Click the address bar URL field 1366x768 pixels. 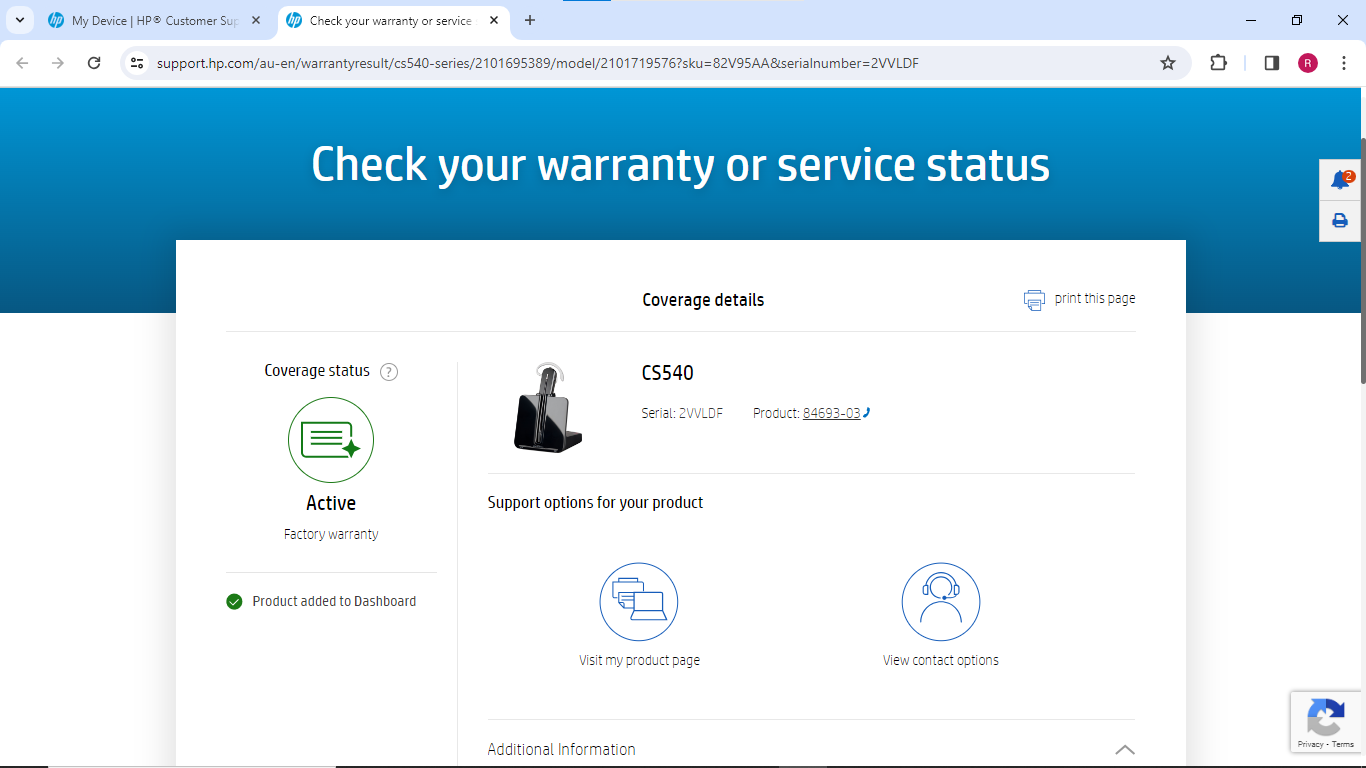coord(640,63)
